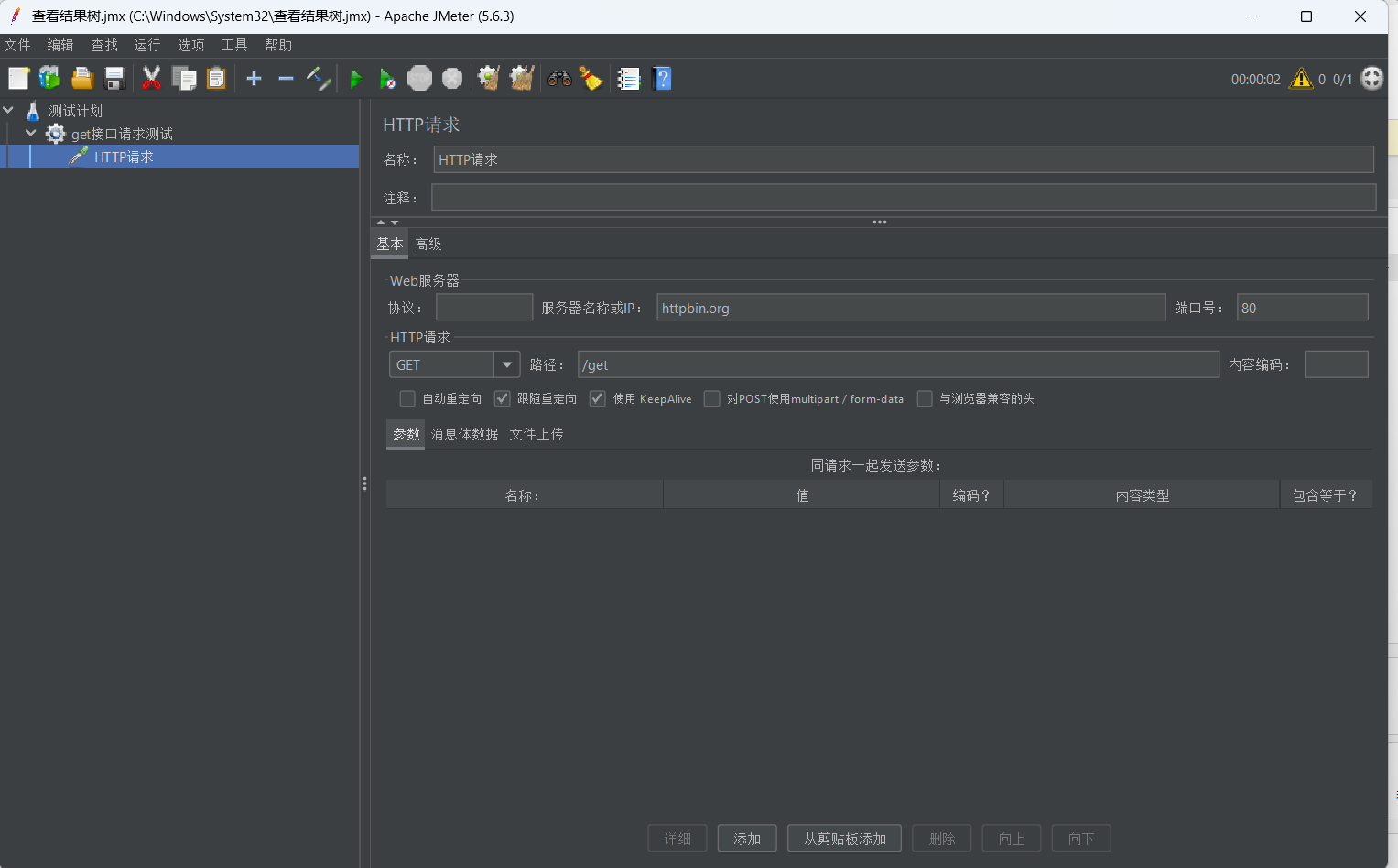Select the HTTP请求 tree item
1398x868 pixels.
[124, 157]
